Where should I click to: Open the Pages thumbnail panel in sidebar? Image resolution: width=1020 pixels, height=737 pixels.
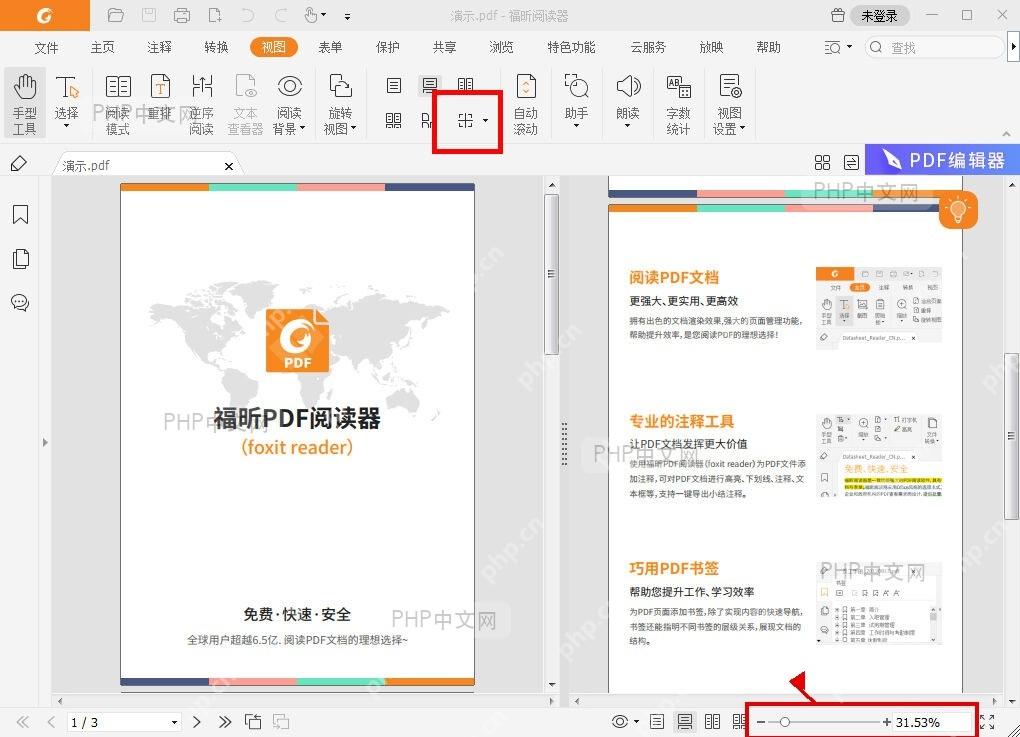click(20, 258)
